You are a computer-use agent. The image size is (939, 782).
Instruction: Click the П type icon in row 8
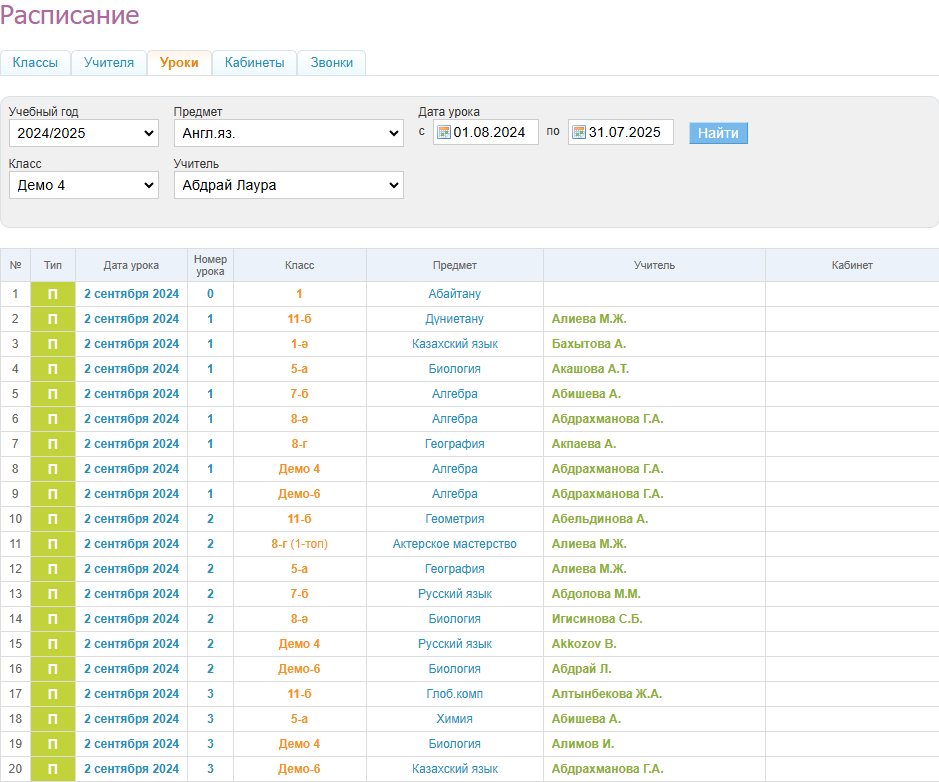pos(53,469)
